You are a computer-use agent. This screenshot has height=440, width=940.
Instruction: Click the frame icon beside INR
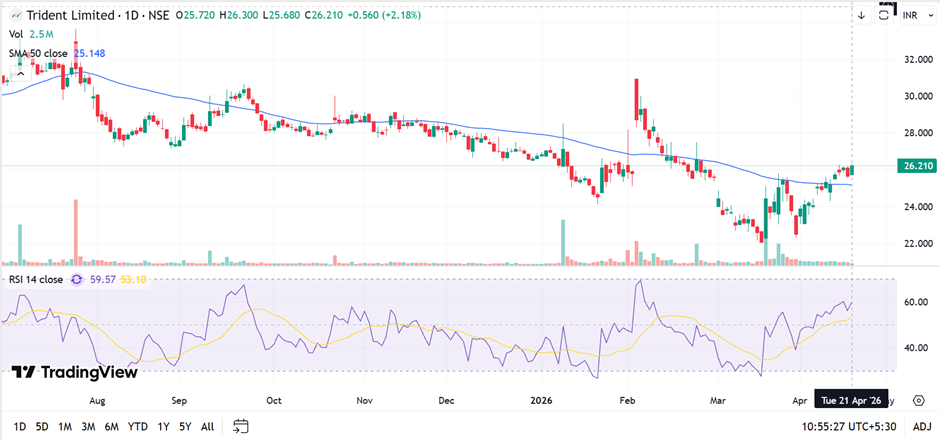(x=885, y=13)
